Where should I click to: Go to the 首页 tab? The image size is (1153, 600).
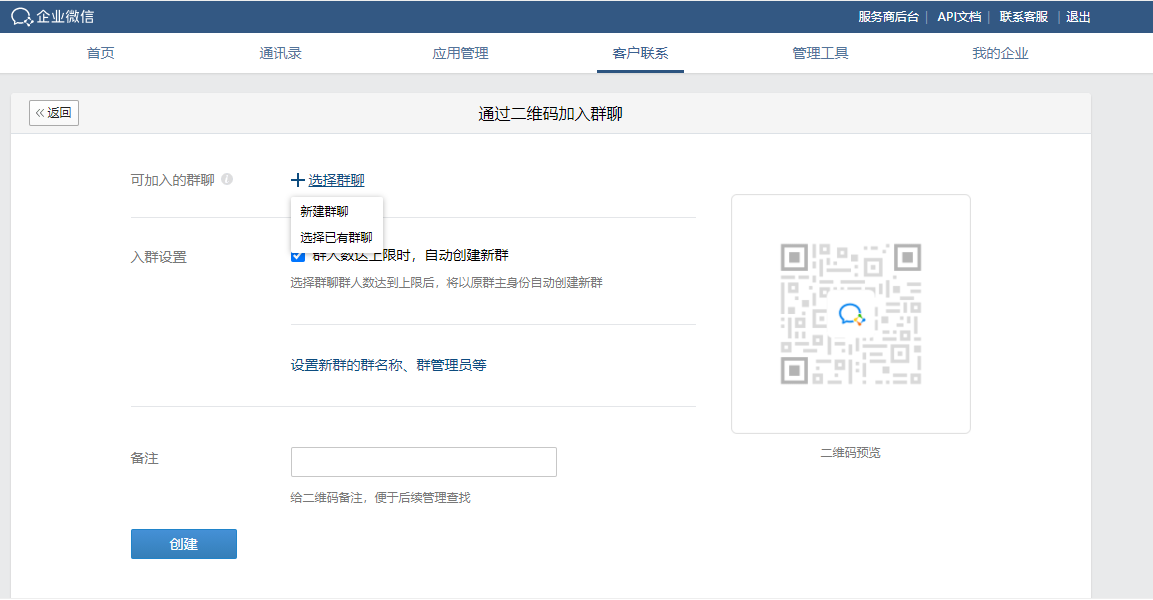point(101,53)
